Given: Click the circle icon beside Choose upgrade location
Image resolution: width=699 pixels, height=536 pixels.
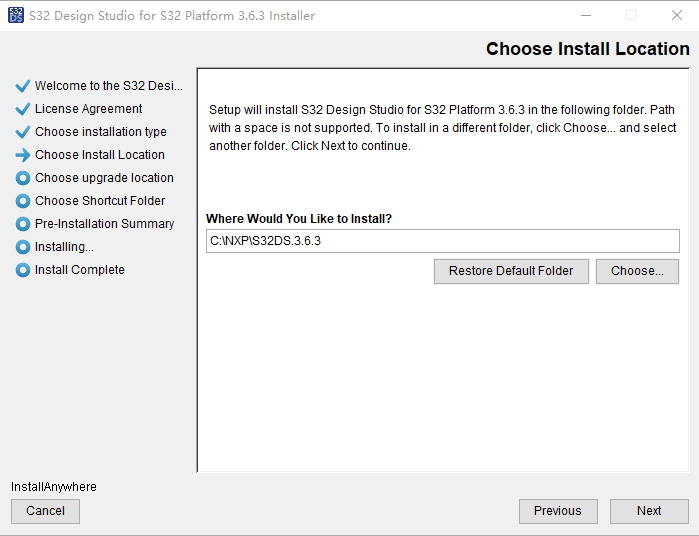Looking at the screenshot, I should 23,178.
